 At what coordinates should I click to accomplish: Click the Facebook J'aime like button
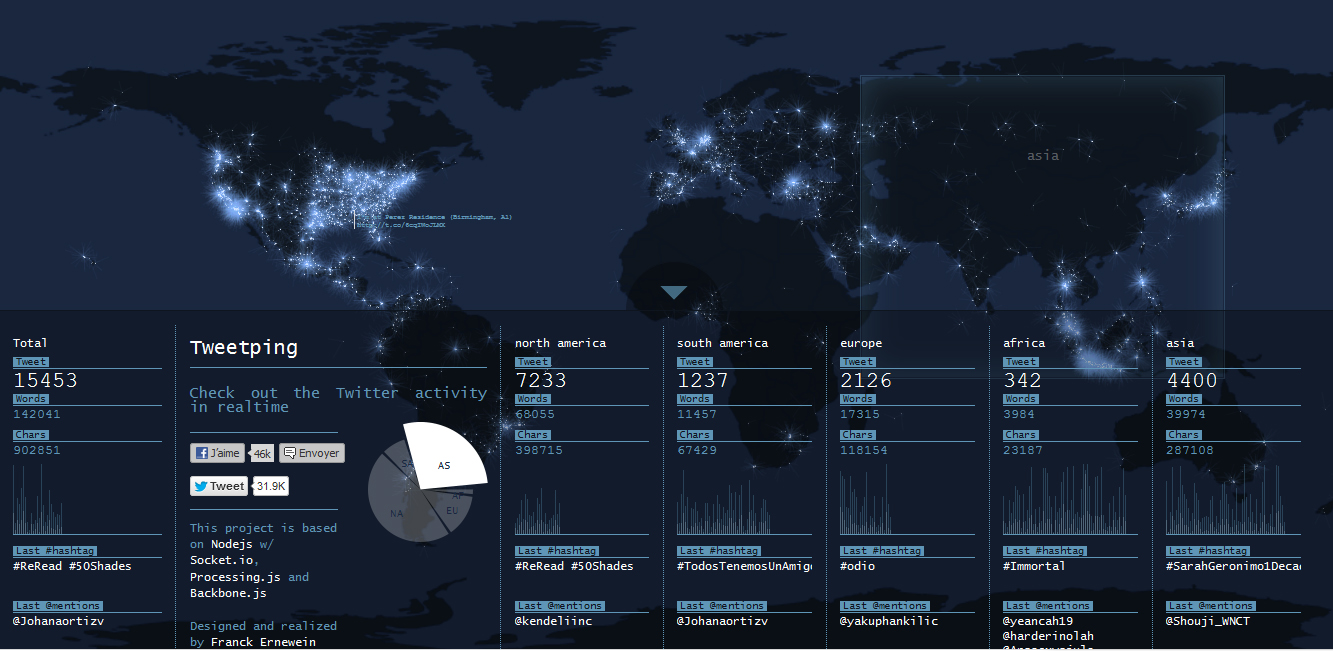218,453
